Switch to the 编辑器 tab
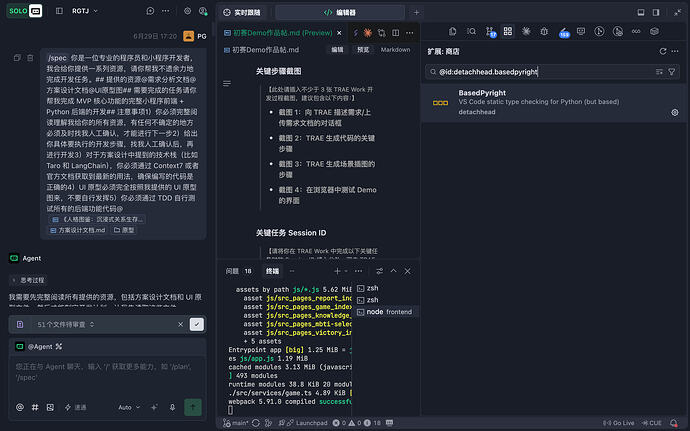 (340, 12)
